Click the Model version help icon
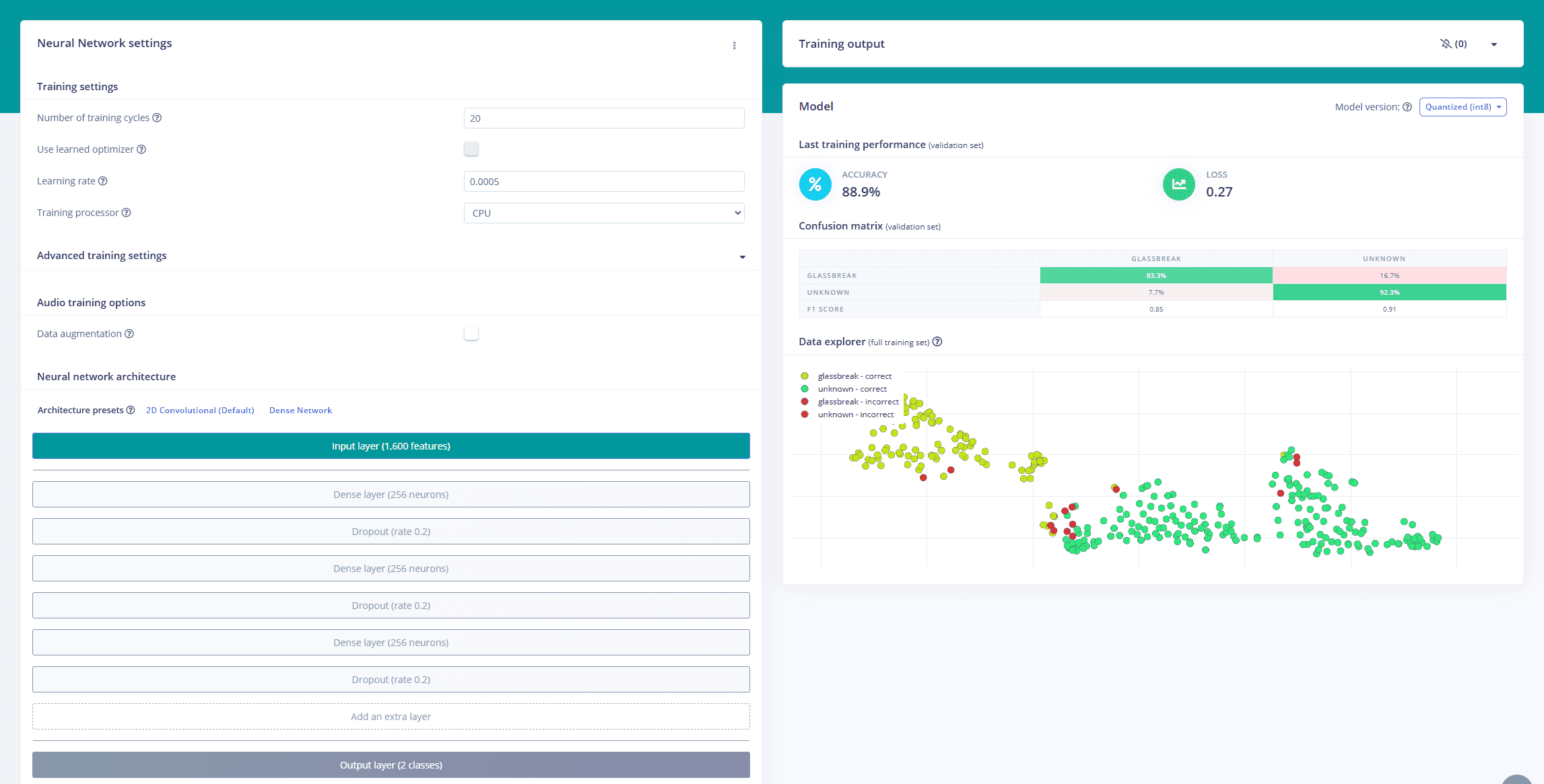This screenshot has height=784, width=1544. (x=1407, y=107)
